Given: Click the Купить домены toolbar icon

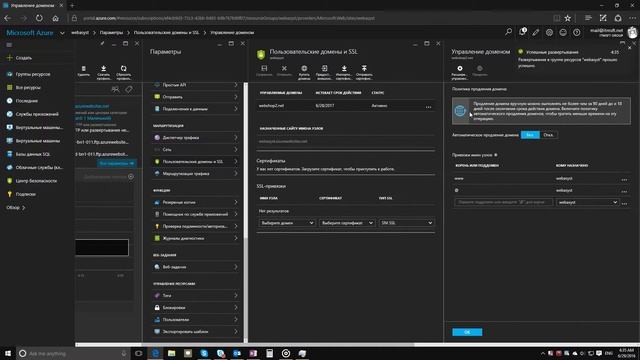Looking at the screenshot, I should coord(304,68).
